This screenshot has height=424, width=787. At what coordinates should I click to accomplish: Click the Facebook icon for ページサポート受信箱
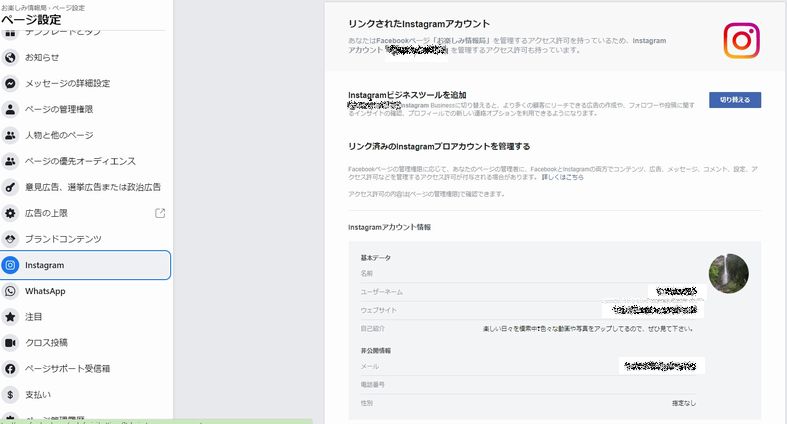pyautogui.click(x=10, y=369)
